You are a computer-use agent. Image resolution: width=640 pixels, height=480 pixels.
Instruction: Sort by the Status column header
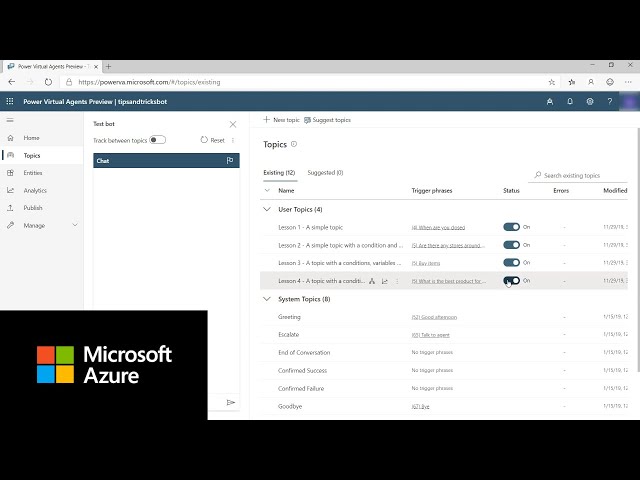click(x=511, y=191)
